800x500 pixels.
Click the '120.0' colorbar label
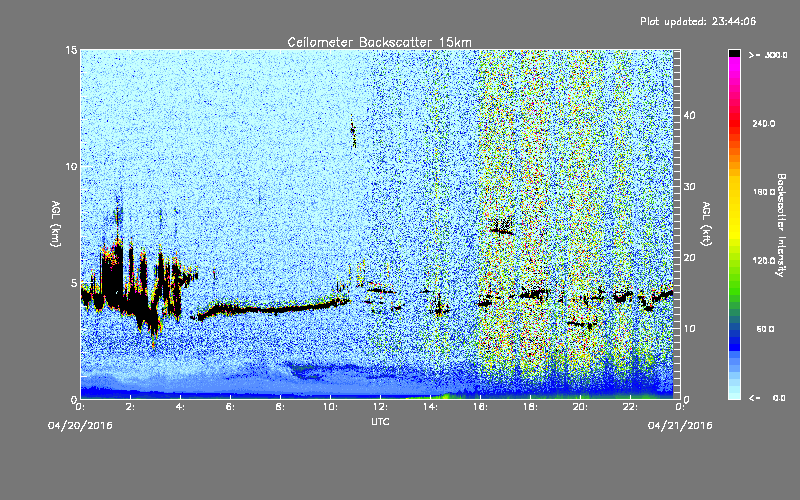764,260
